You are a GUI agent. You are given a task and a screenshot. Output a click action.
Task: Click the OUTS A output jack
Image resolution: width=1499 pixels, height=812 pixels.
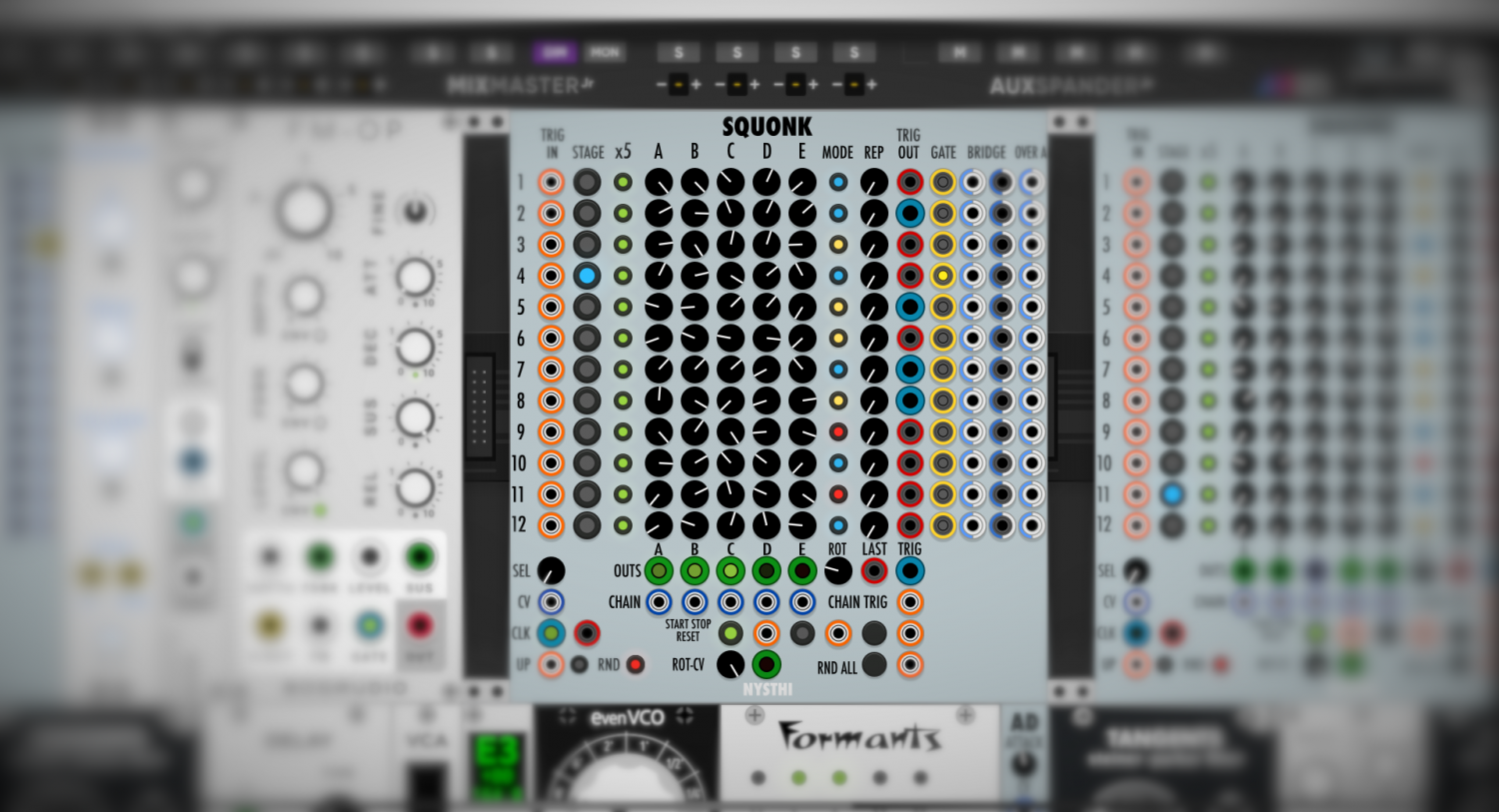[659, 571]
